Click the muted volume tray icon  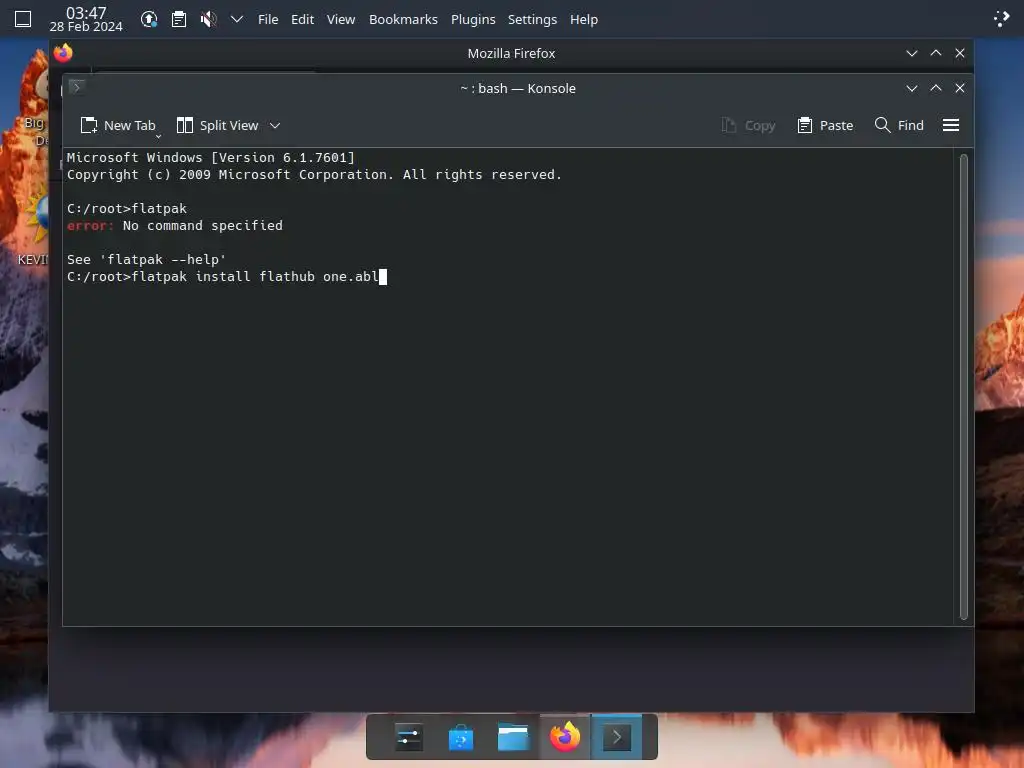pos(208,20)
